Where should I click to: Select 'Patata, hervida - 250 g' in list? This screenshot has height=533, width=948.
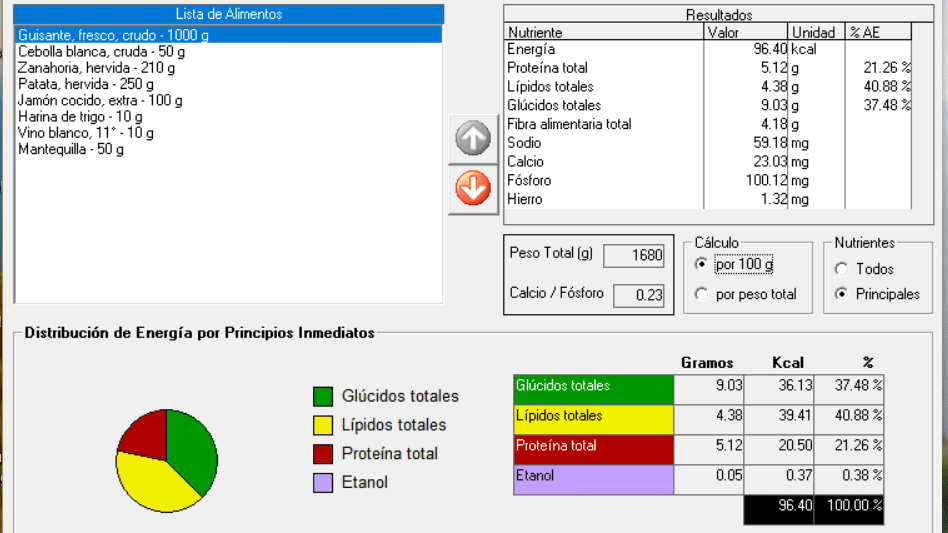tap(86, 84)
